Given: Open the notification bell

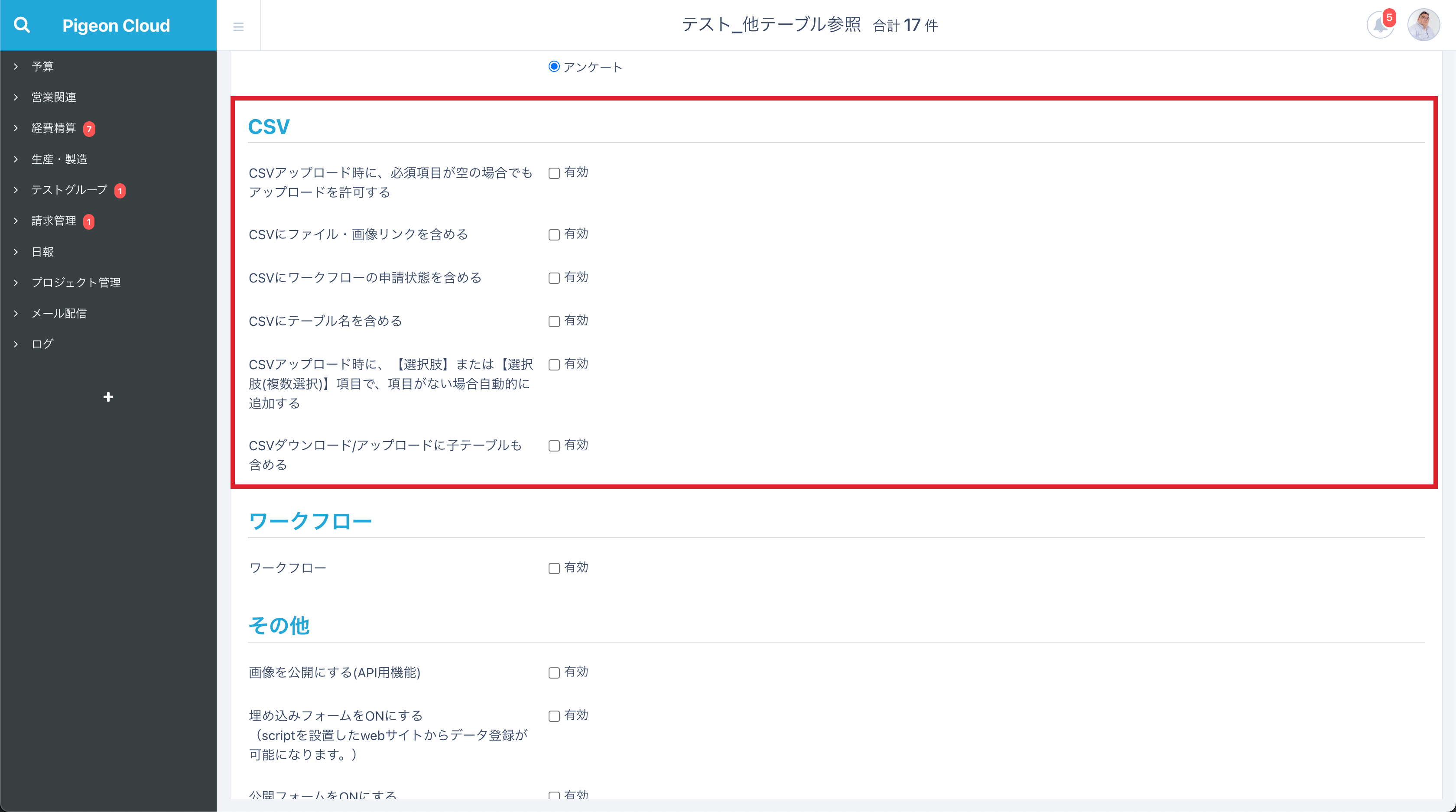Looking at the screenshot, I should coord(1380,26).
